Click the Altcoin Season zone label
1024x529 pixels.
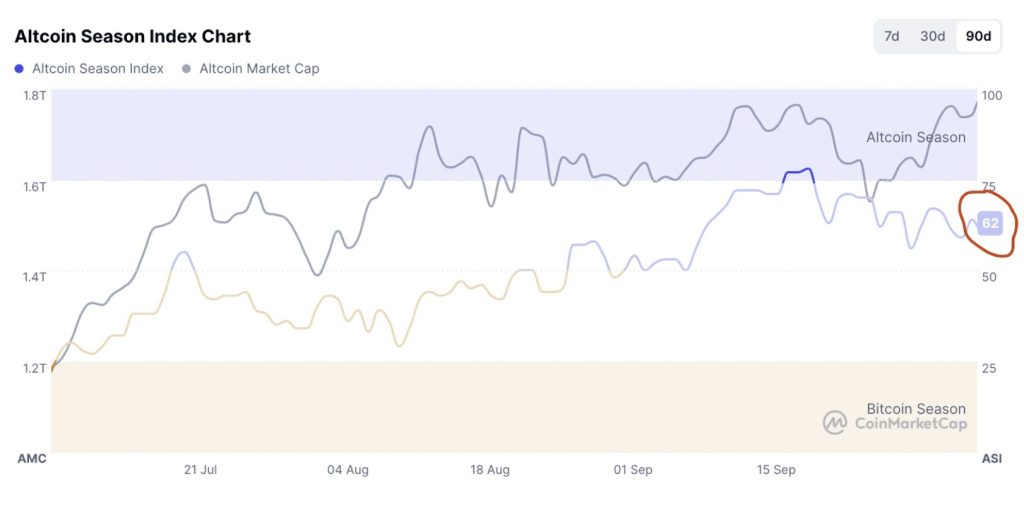(x=915, y=137)
